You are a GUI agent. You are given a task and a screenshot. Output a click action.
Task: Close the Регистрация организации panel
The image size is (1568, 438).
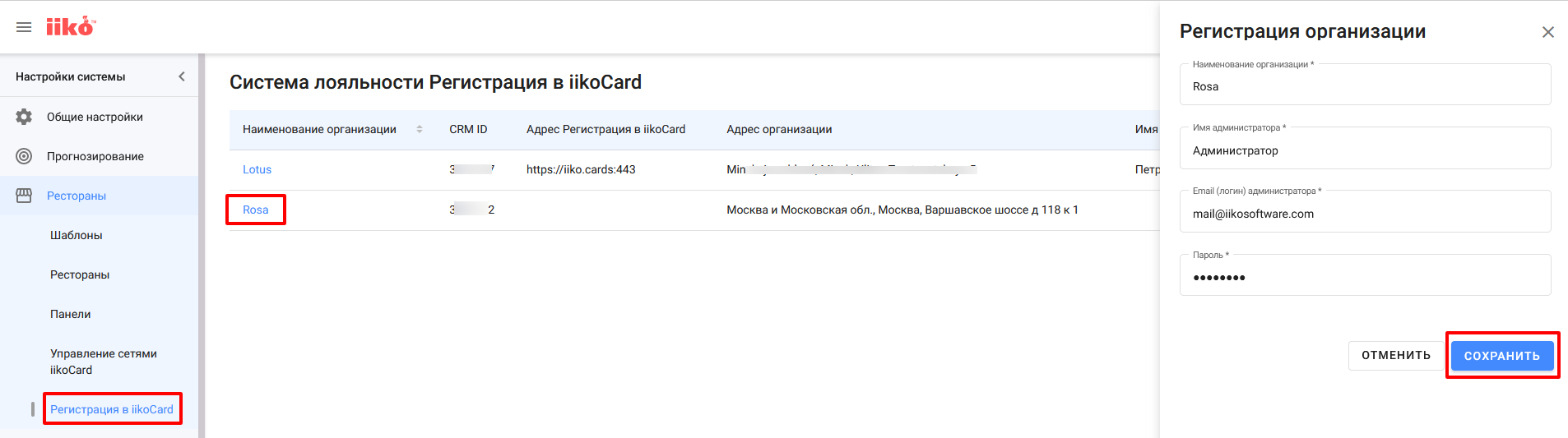(x=1547, y=32)
